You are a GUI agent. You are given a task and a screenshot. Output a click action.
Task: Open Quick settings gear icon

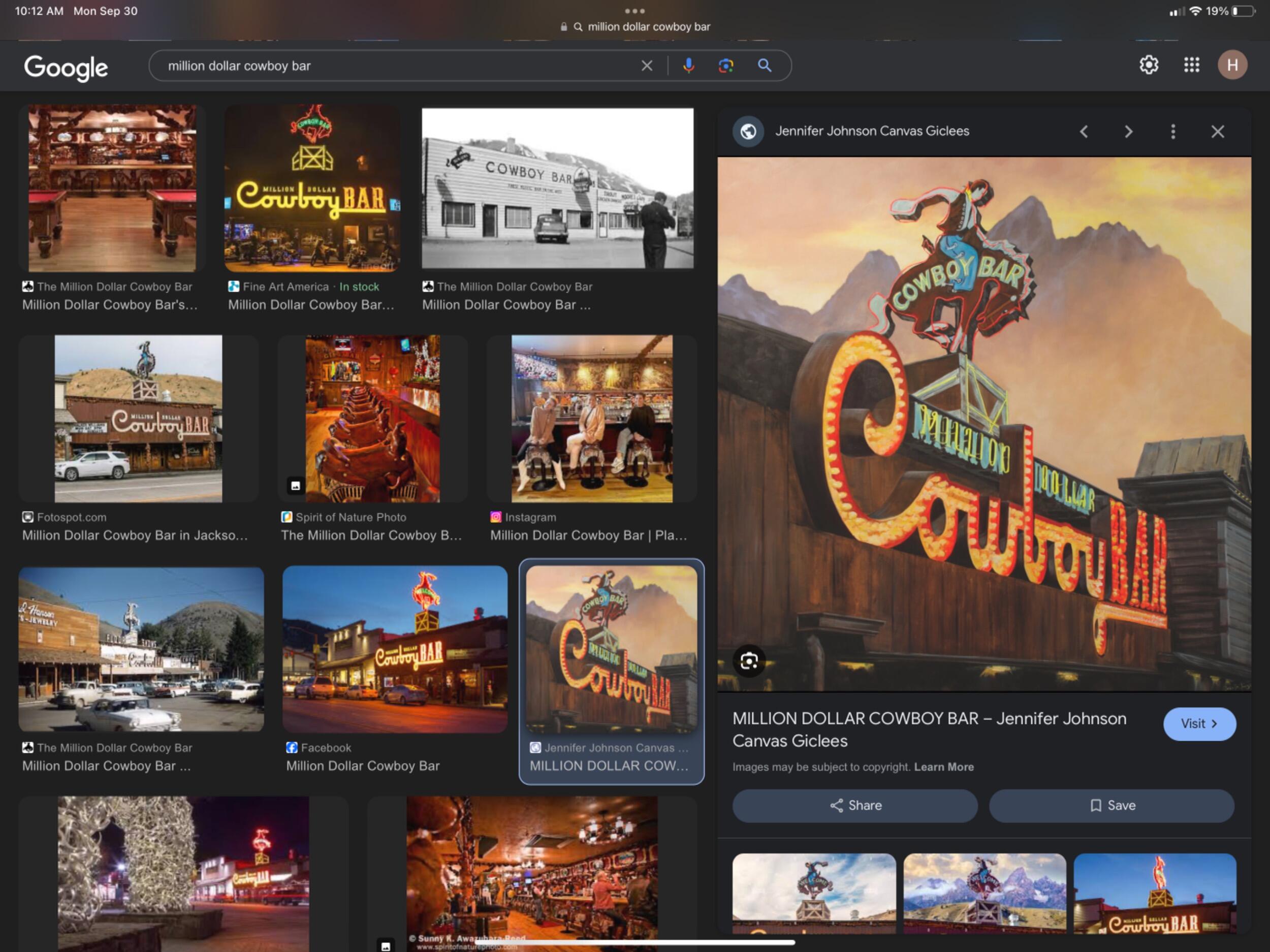[1148, 65]
